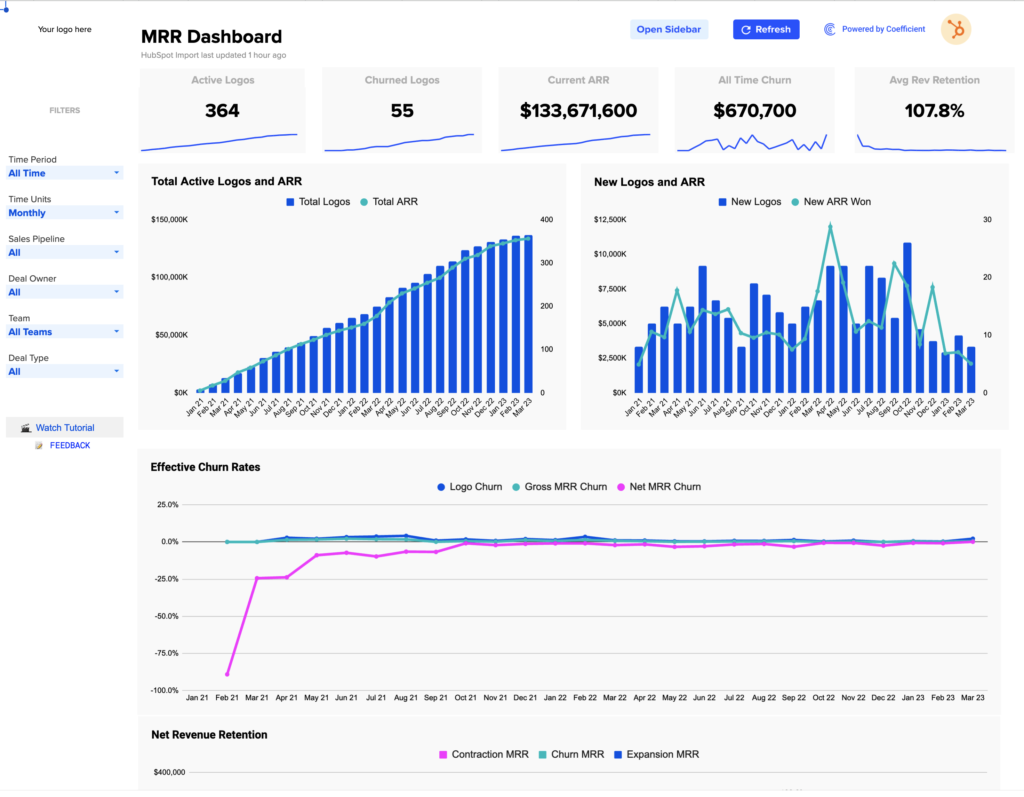Screen dimensions: 1024x797
Task: Expand the Time Units Monthly dropdown
Action: (x=64, y=213)
